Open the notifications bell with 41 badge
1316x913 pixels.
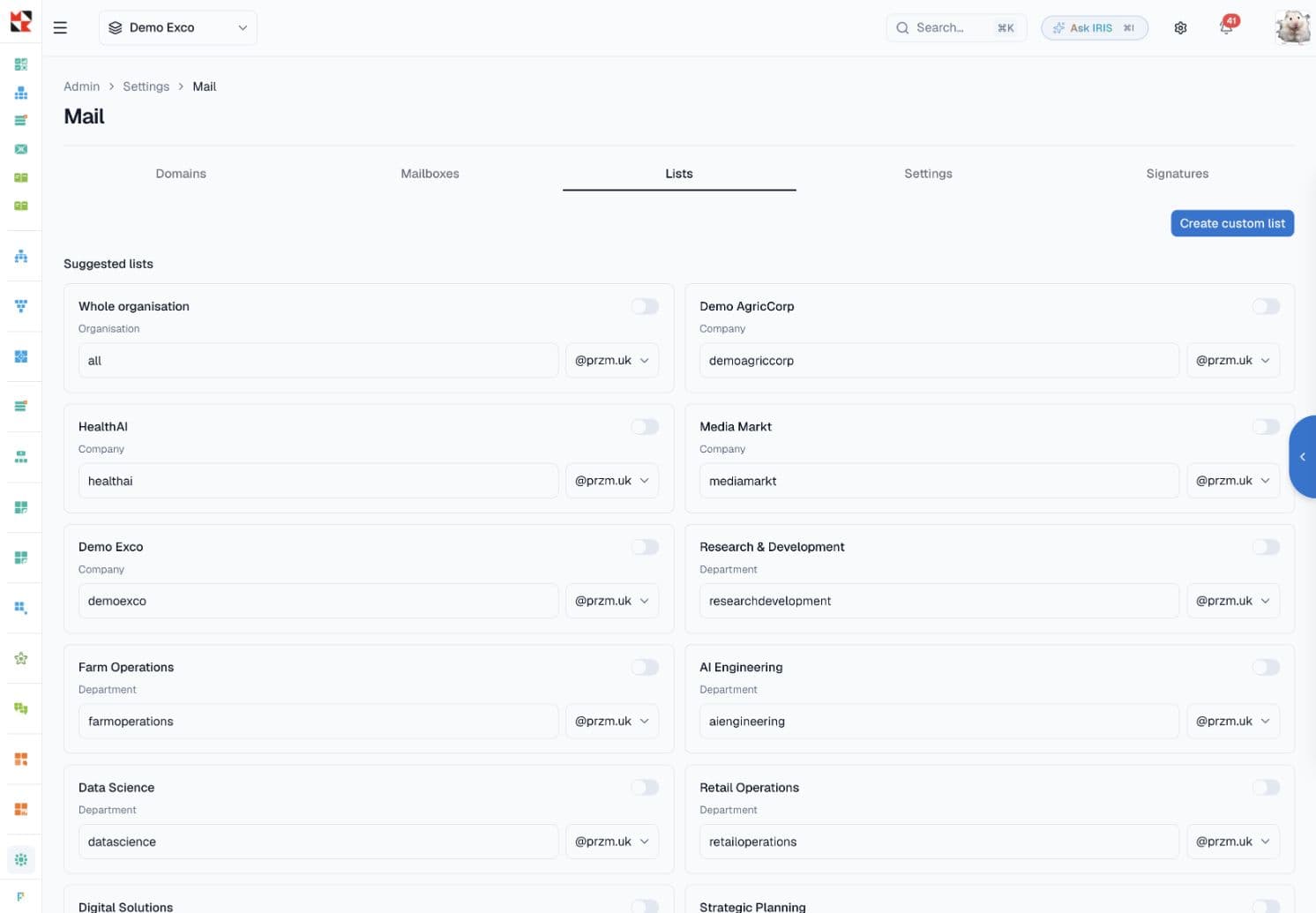(1227, 26)
